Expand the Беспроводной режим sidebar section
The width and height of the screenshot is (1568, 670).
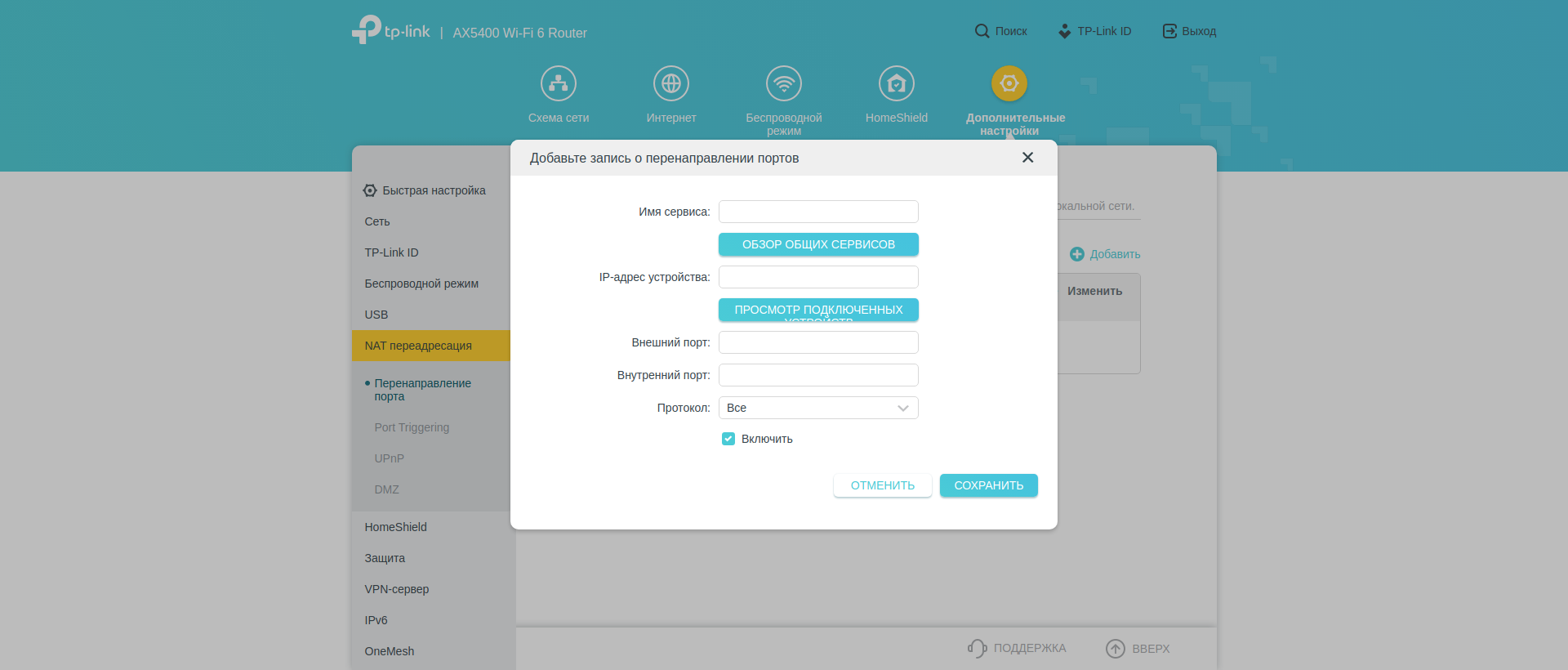(x=421, y=284)
